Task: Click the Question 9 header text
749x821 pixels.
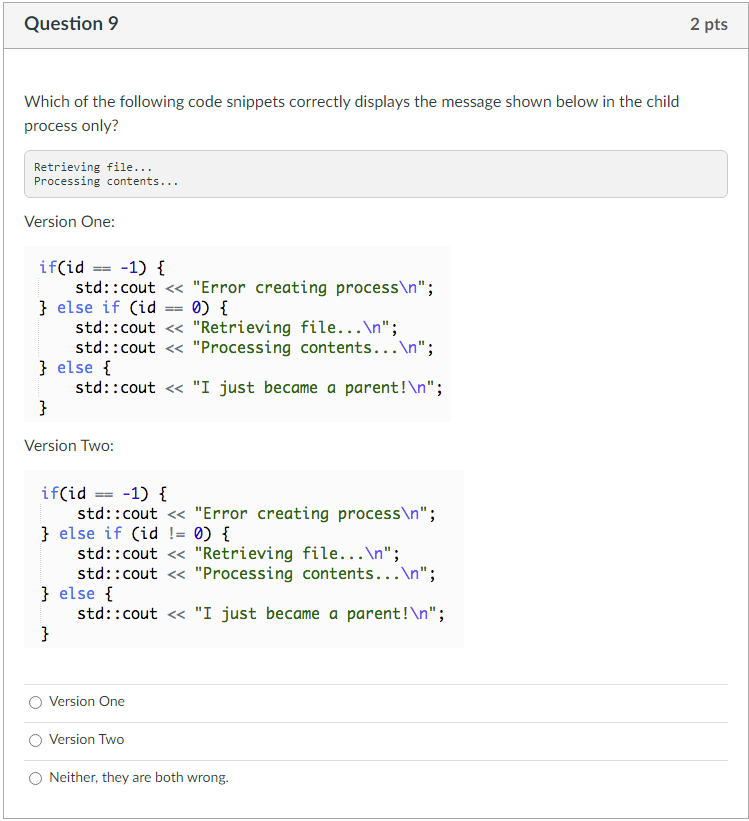Action: tap(71, 23)
